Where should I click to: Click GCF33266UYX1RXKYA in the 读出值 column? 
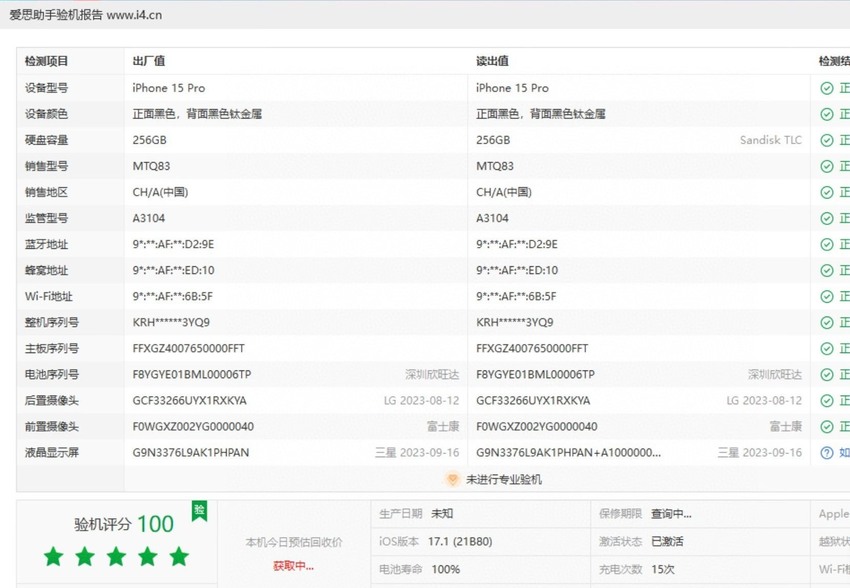(x=533, y=400)
